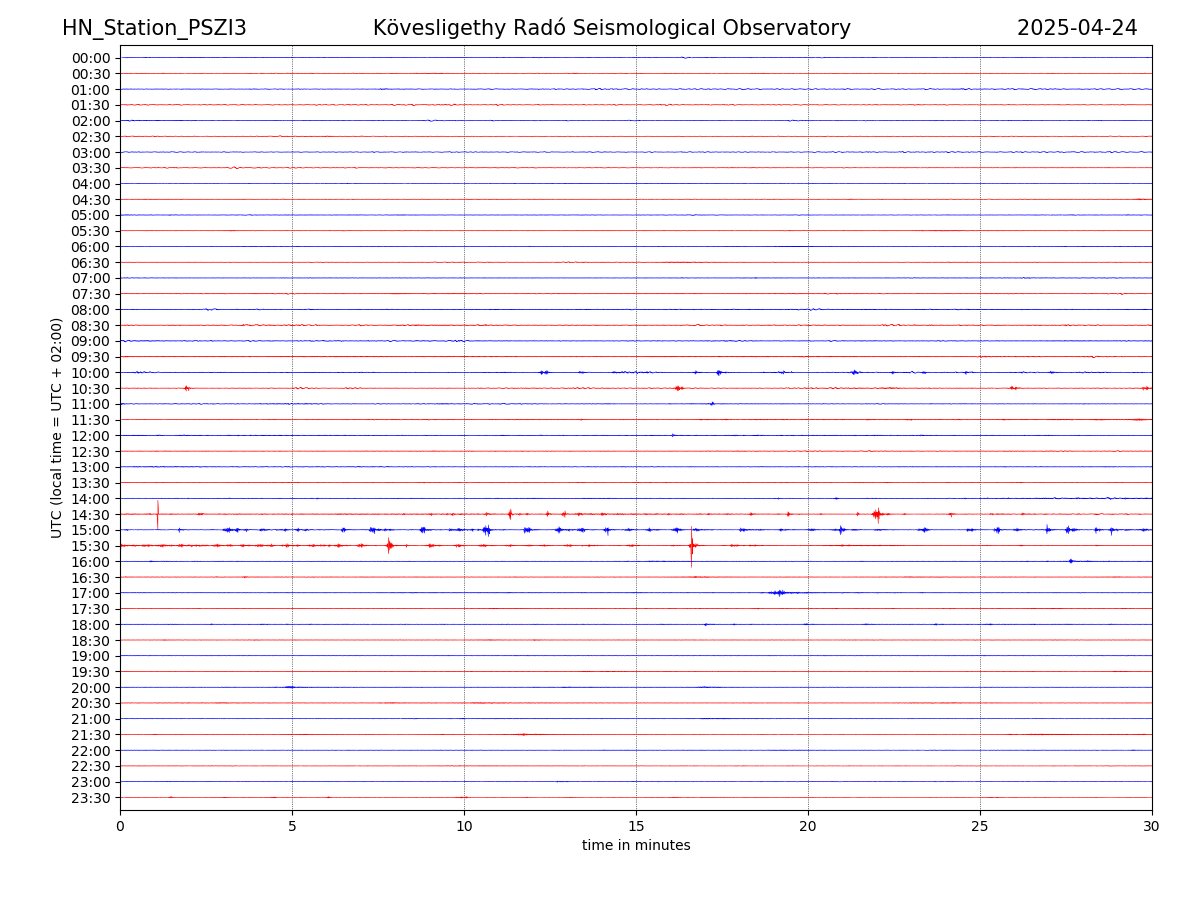This screenshot has height=900, width=1200.
Task: Click the first red burst on the 10:30 trace
Action: [186, 388]
